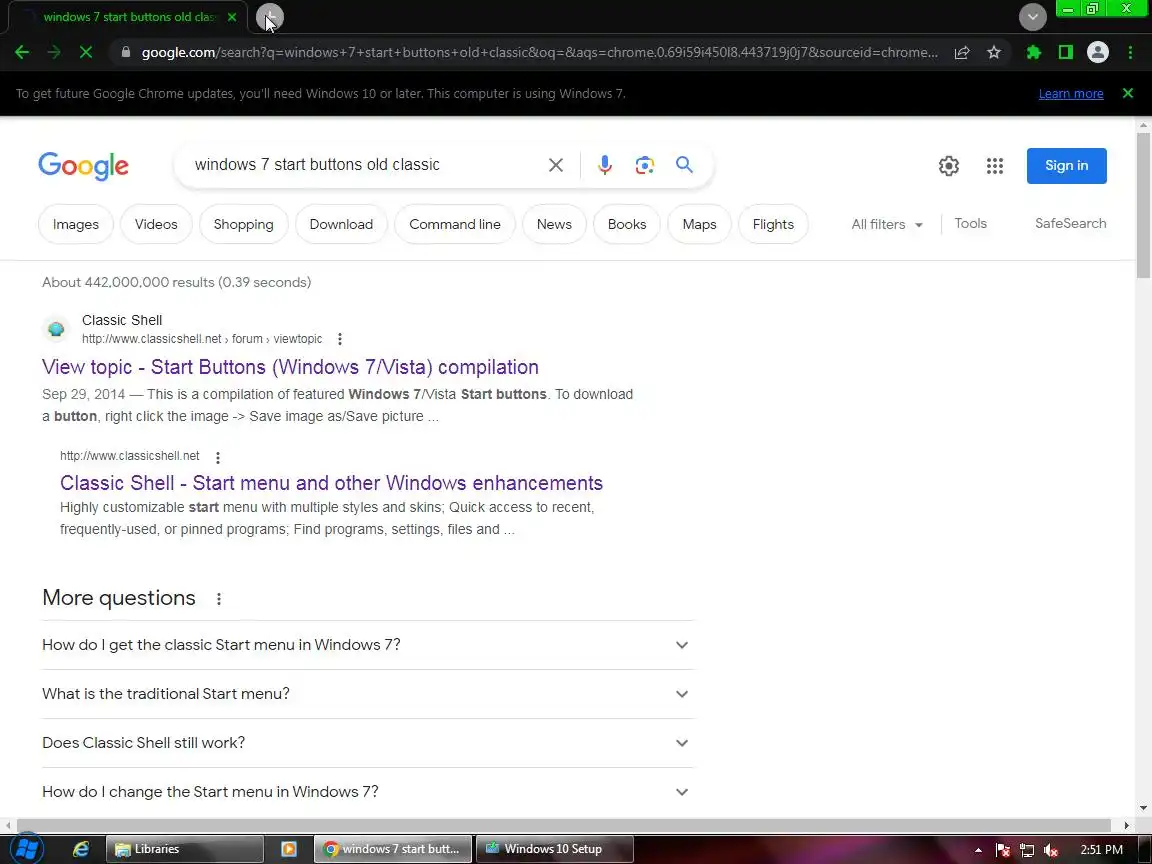The width and height of the screenshot is (1152, 864).
Task: Open SafeSearch settings
Action: [x=1070, y=223]
